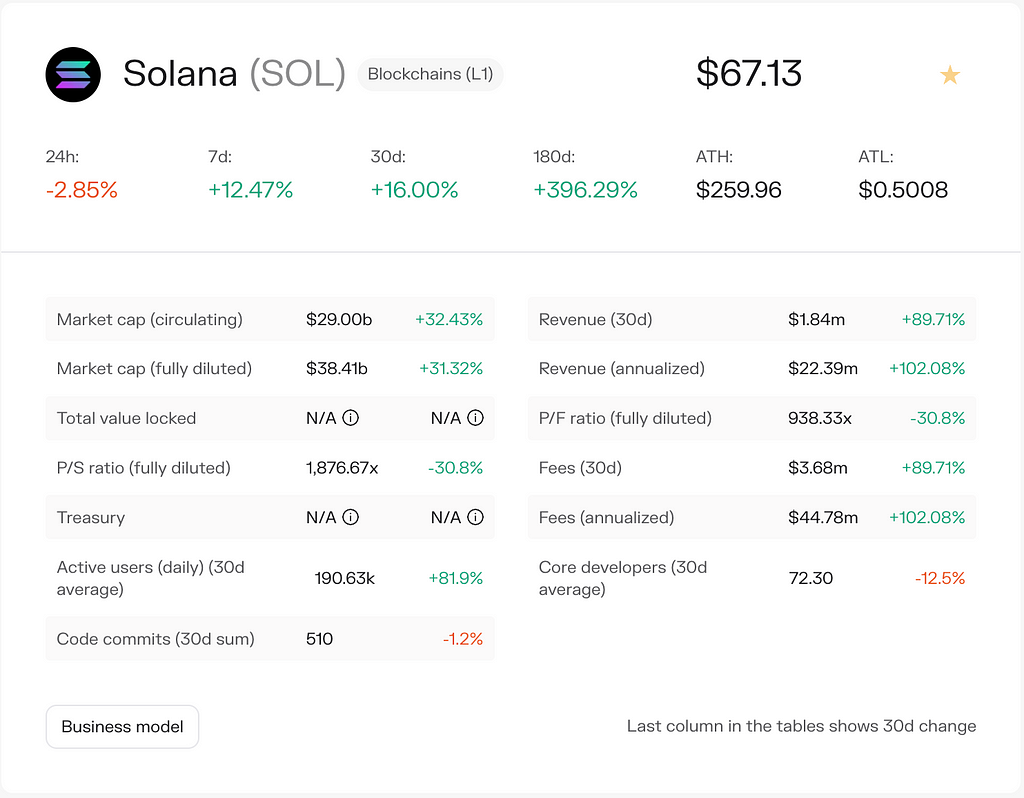The width and height of the screenshot is (1024, 798).
Task: Select the 938.33x P/F ratio value
Action: pos(820,419)
